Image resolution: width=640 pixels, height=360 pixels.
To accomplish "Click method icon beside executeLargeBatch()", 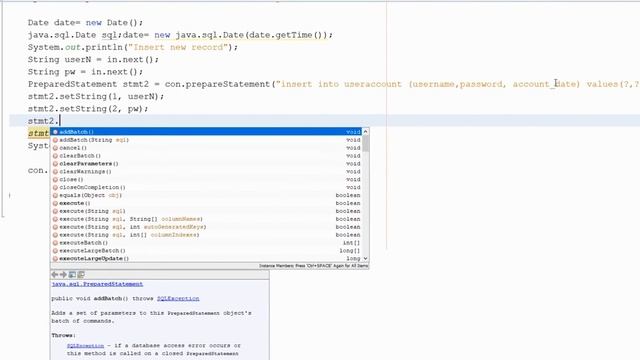I will click(x=56, y=251).
